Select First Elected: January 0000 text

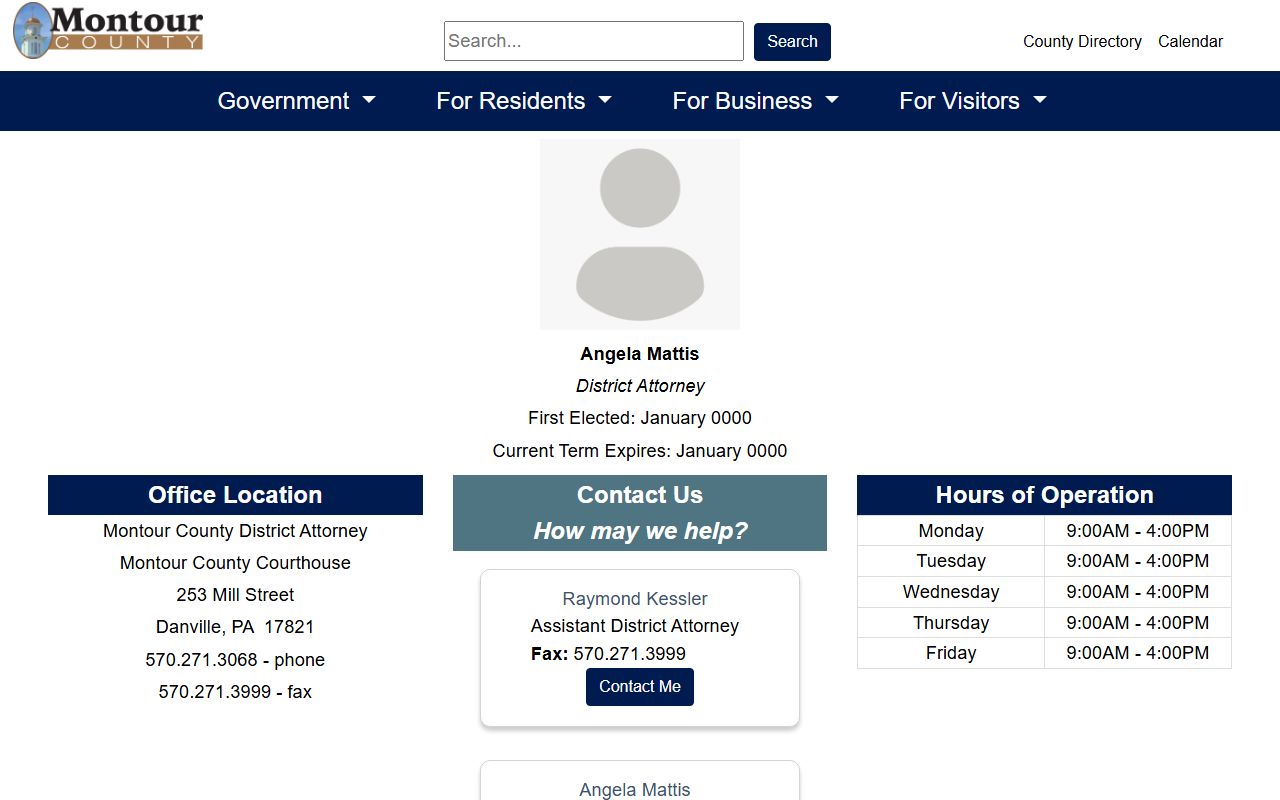click(x=640, y=418)
